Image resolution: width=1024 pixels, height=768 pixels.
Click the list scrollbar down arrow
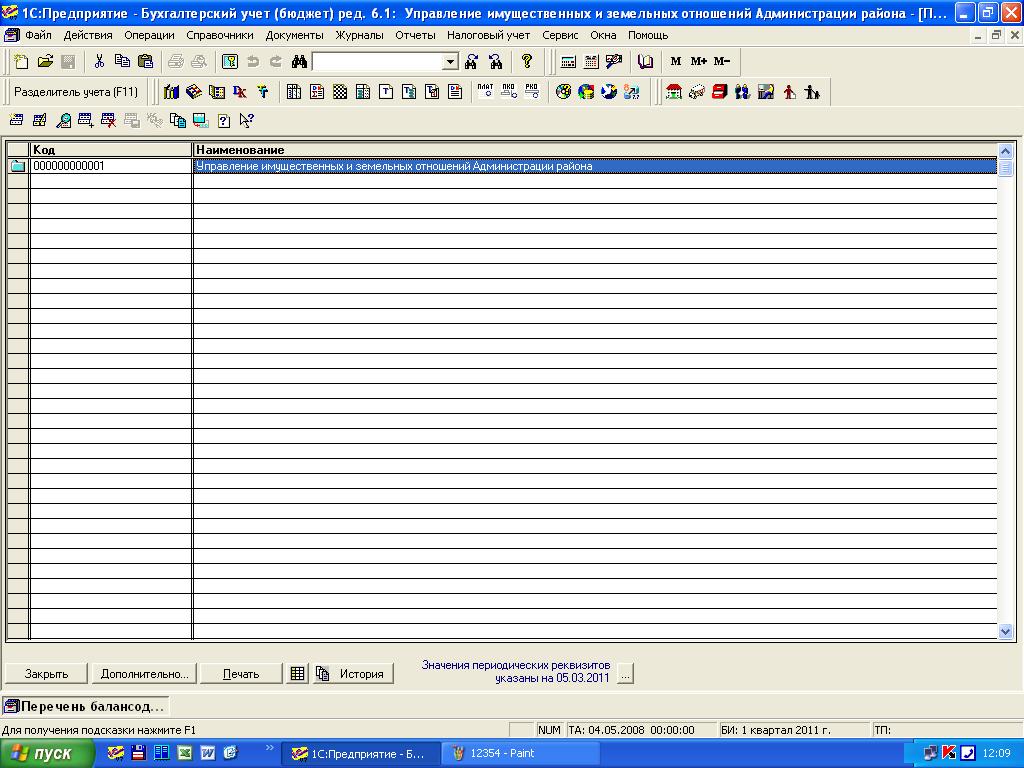click(1005, 632)
